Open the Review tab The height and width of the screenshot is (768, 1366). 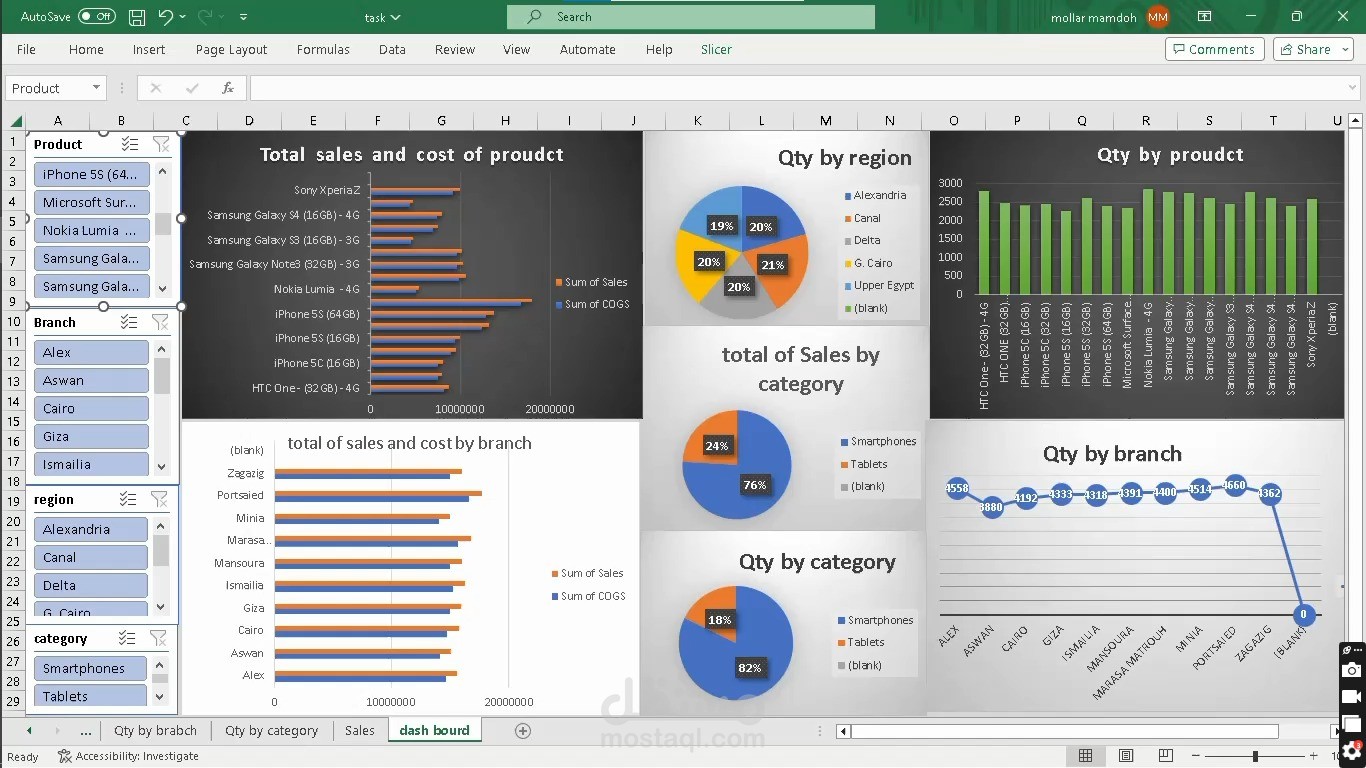click(455, 49)
